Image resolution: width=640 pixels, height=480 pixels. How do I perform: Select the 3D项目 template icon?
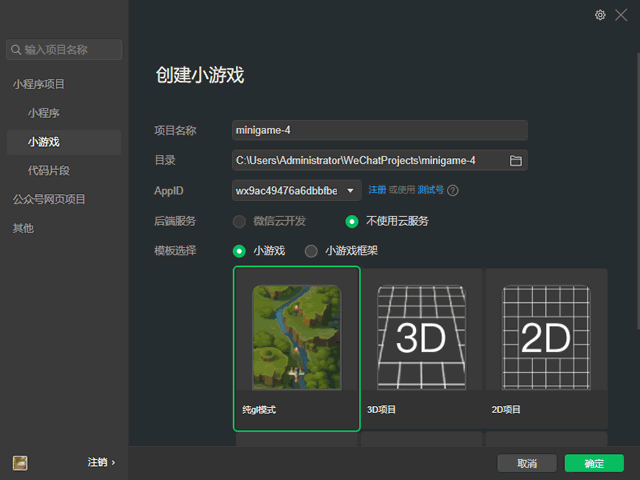421,337
